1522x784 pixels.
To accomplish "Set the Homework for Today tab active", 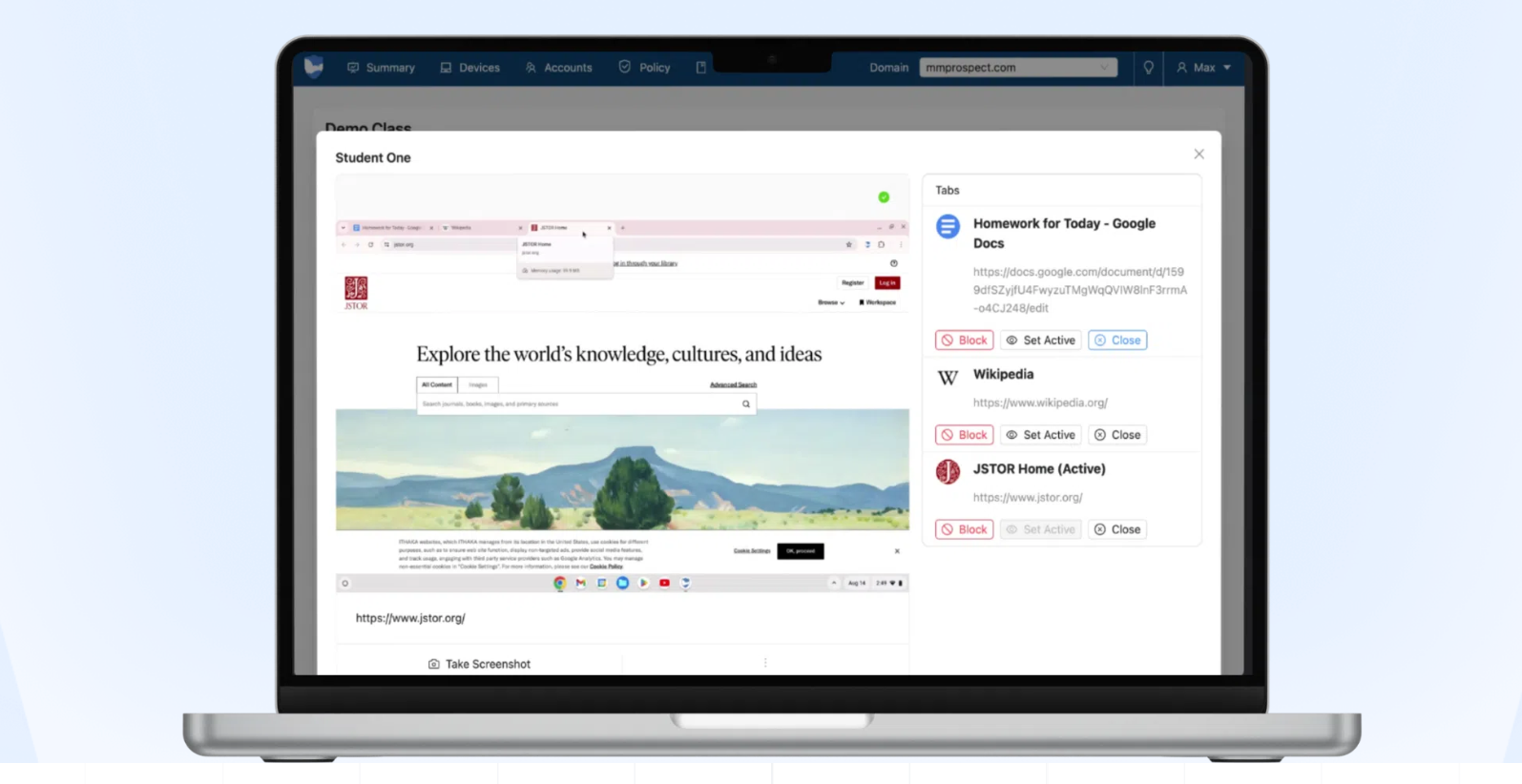I will pyautogui.click(x=1040, y=340).
